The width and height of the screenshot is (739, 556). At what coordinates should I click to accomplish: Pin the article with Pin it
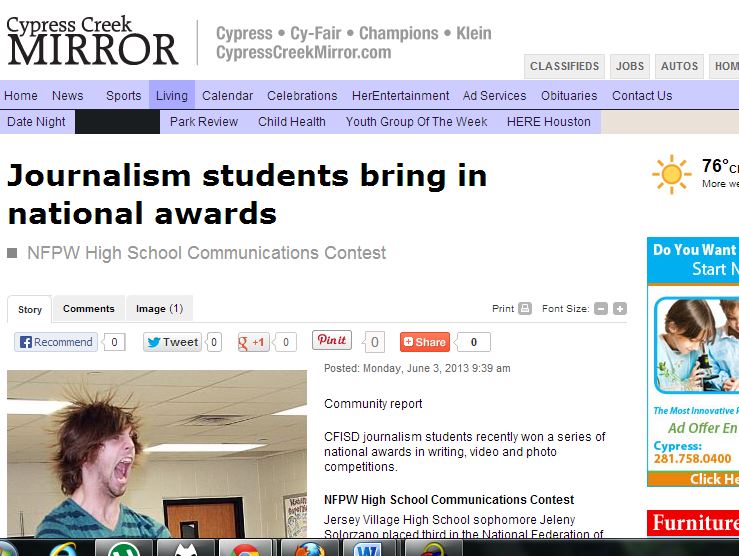[x=332, y=340]
